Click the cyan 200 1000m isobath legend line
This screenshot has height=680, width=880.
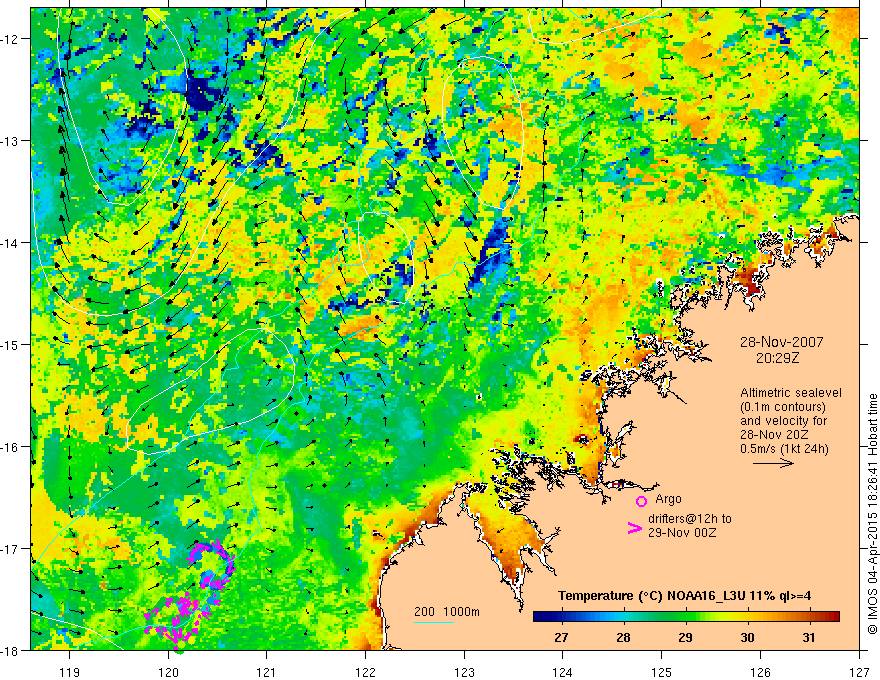click(434, 622)
